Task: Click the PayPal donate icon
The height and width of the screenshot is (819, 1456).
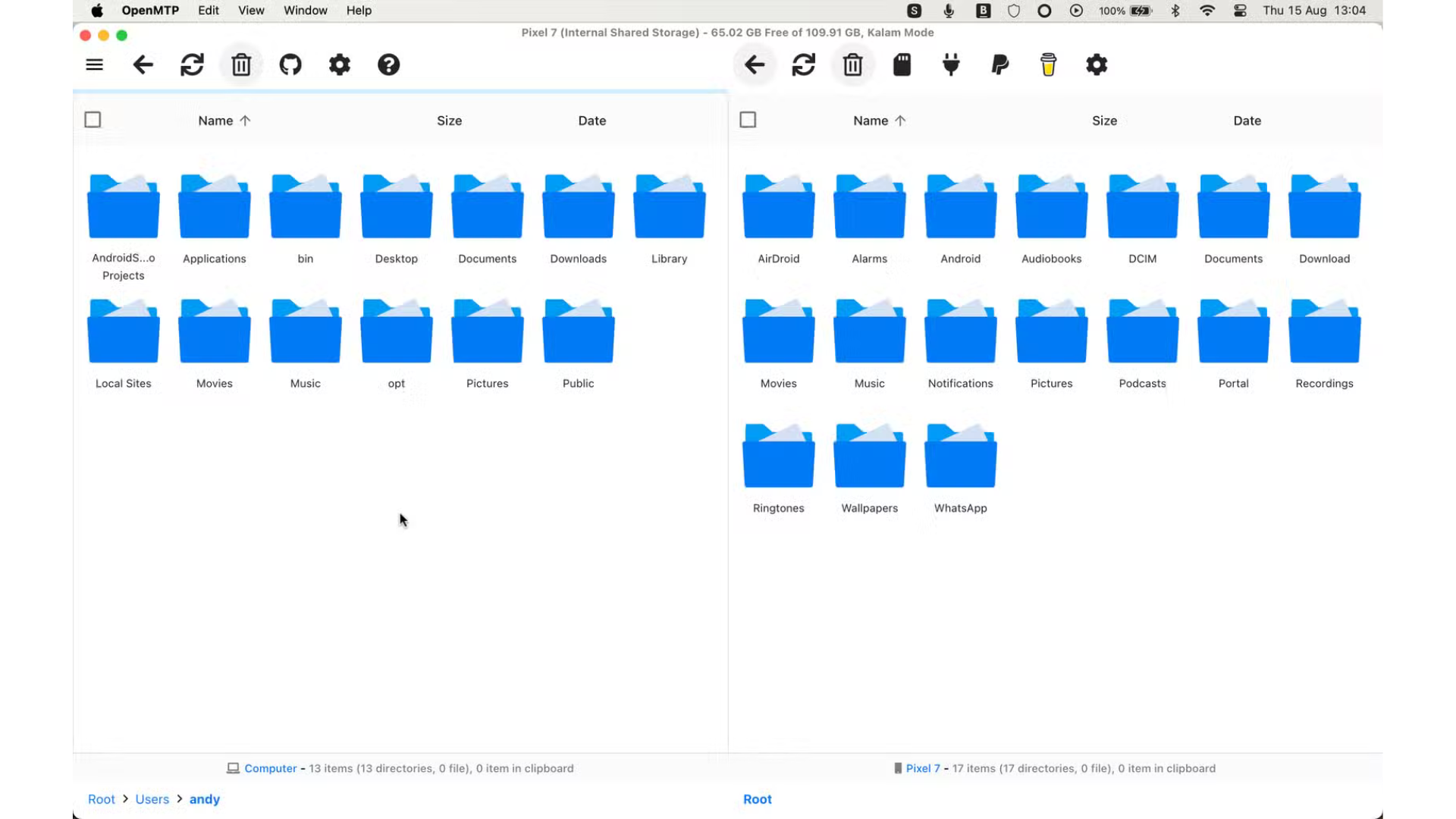Action: (x=999, y=65)
